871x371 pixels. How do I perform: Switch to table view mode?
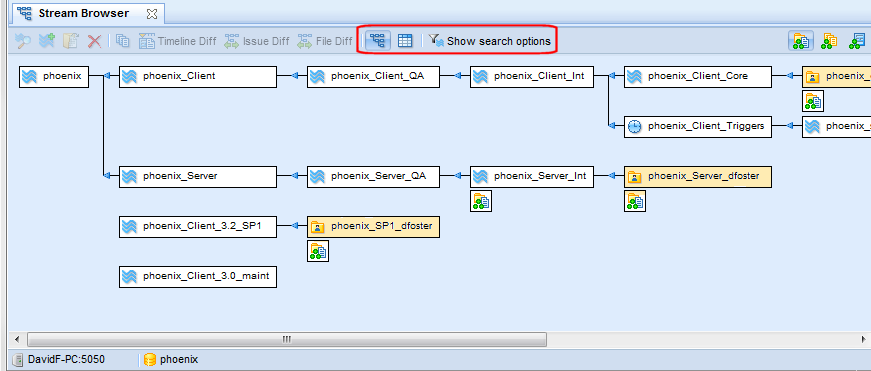405,41
